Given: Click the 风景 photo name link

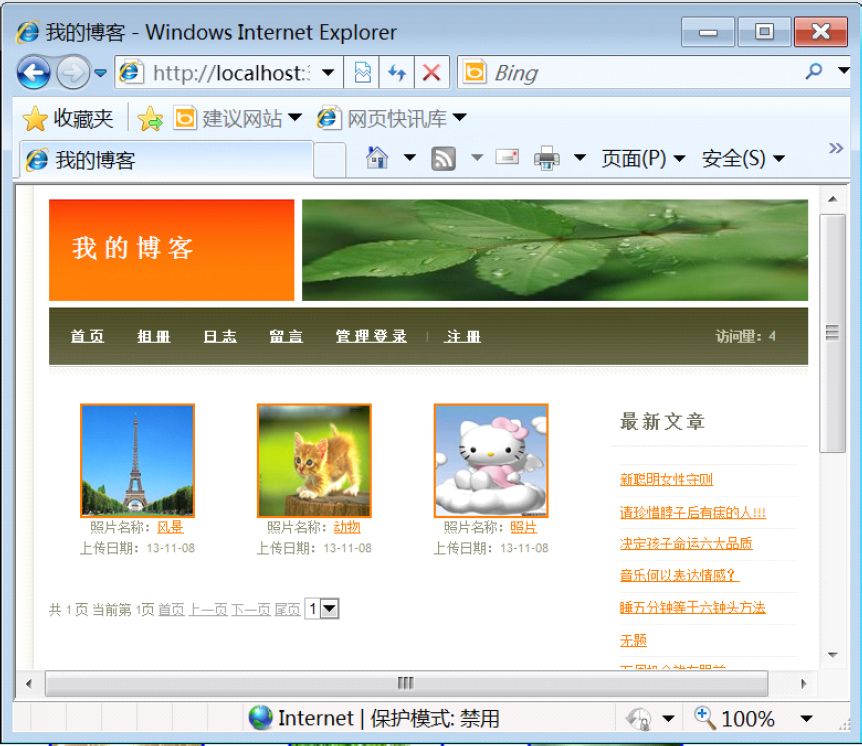Looking at the screenshot, I should pos(170,527).
